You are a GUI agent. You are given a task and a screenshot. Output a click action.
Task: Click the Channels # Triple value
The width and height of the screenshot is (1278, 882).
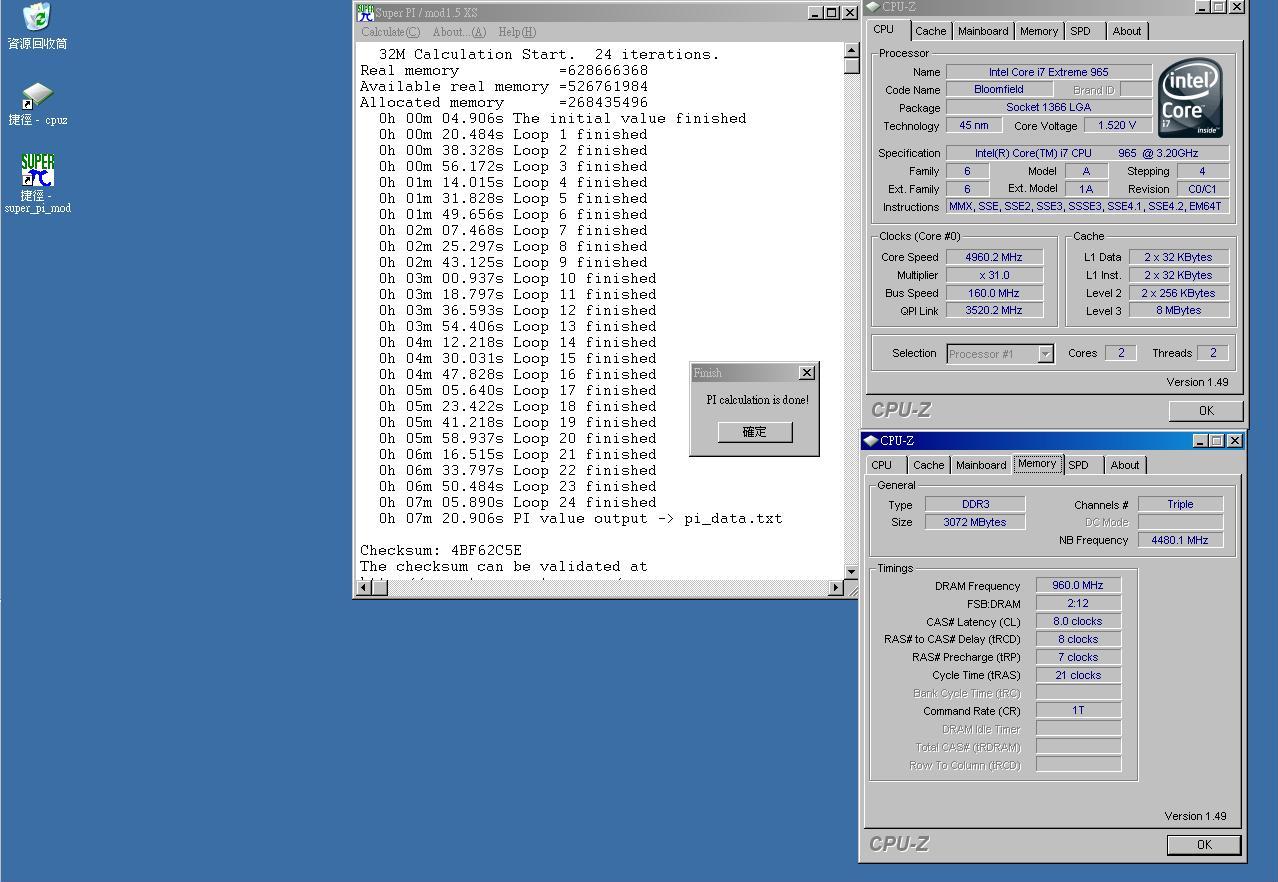click(x=1180, y=505)
